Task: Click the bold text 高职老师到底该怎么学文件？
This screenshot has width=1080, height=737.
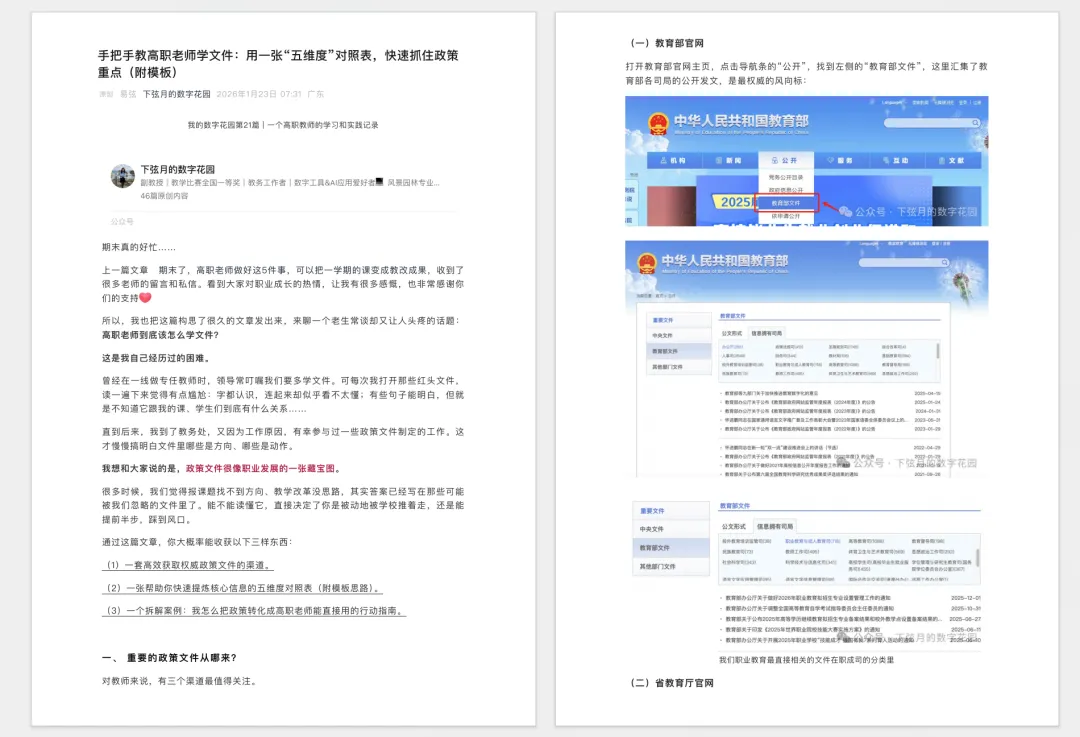Action: (x=160, y=335)
